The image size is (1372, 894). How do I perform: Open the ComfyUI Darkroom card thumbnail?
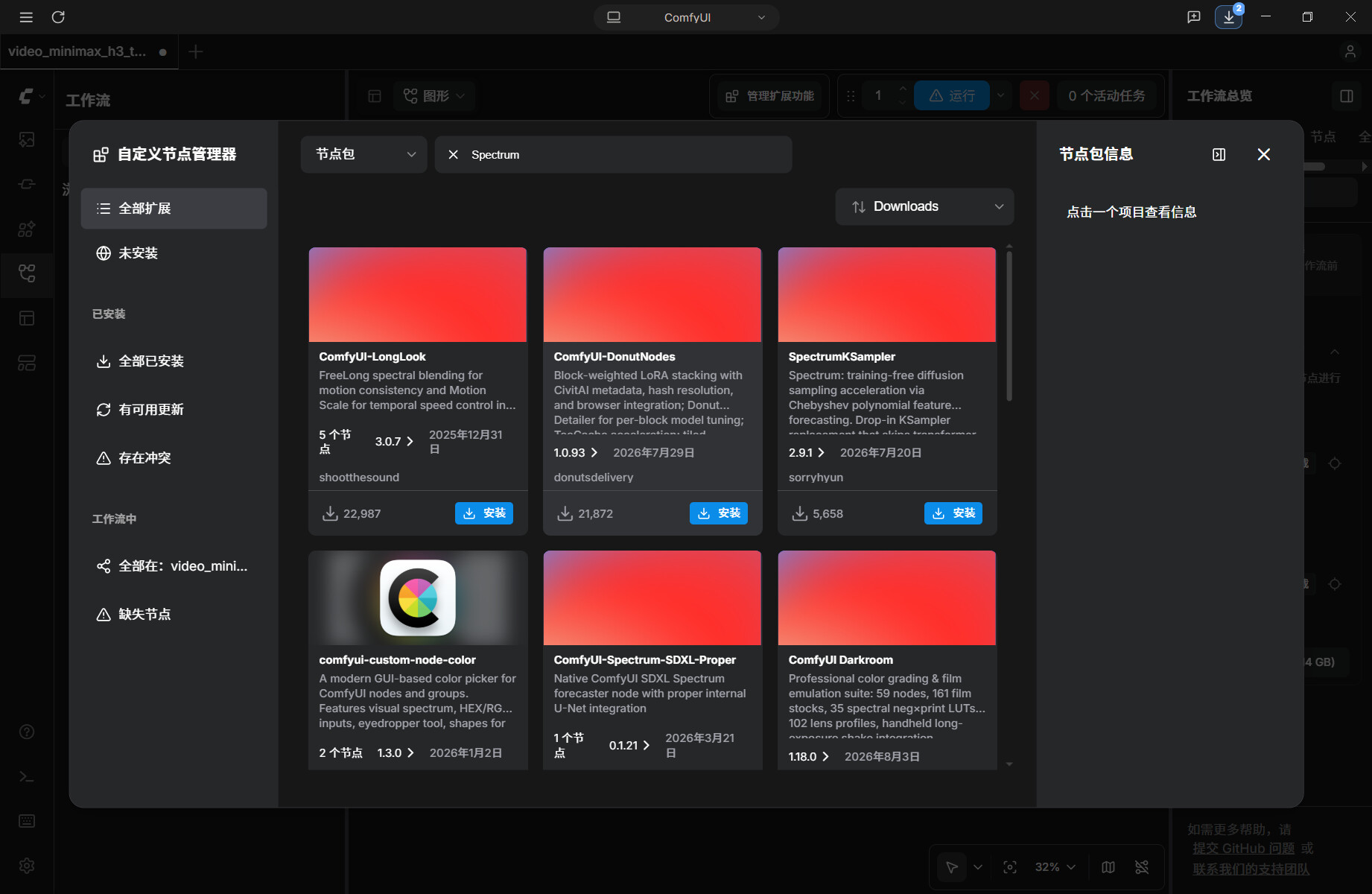tap(887, 598)
